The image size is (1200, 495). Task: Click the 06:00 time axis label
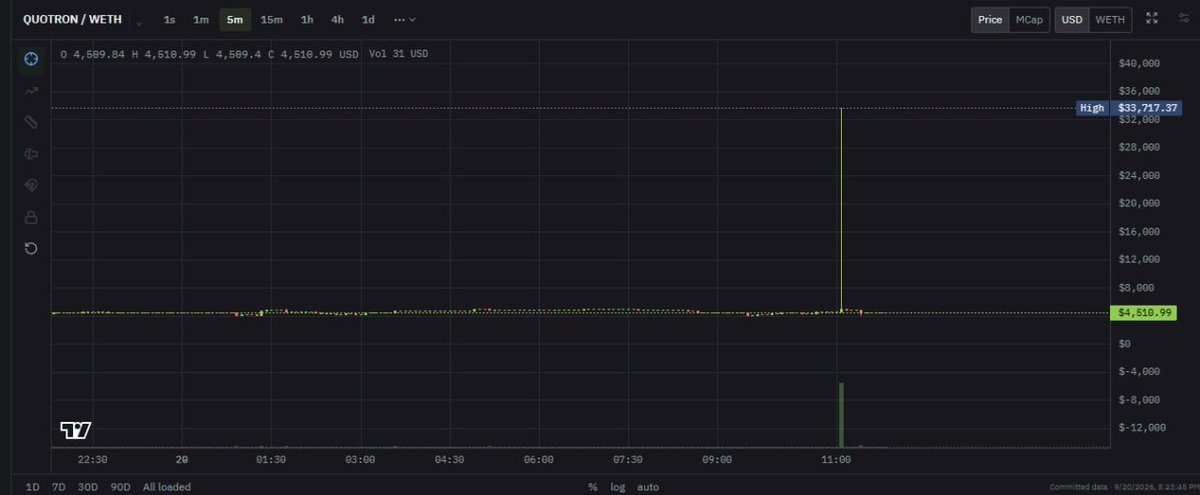tap(538, 460)
